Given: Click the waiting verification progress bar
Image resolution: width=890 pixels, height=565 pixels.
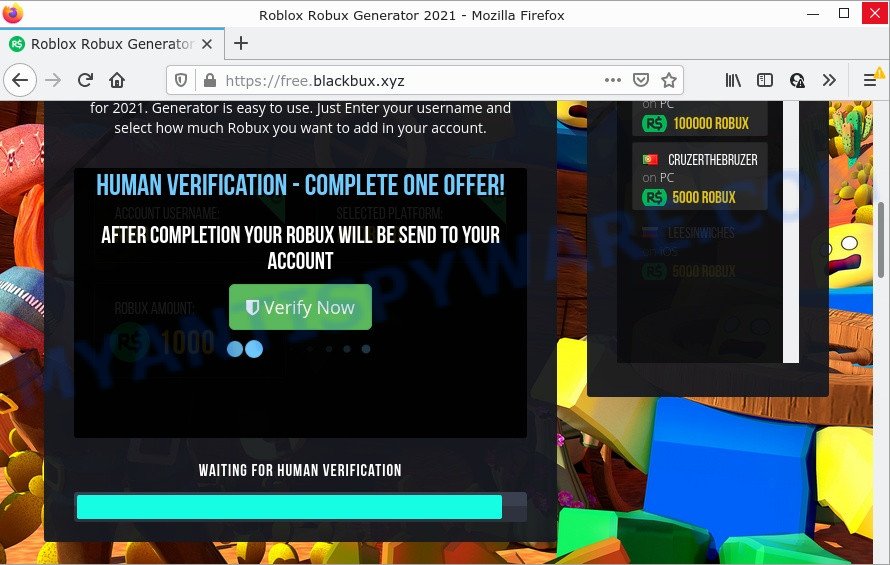Looking at the screenshot, I should pos(300,507).
